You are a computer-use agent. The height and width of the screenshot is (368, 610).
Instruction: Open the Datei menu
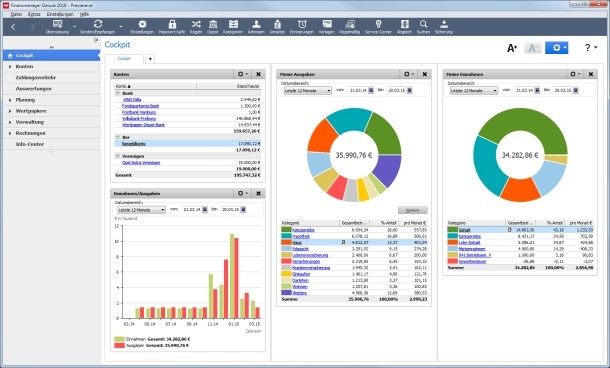coord(16,14)
